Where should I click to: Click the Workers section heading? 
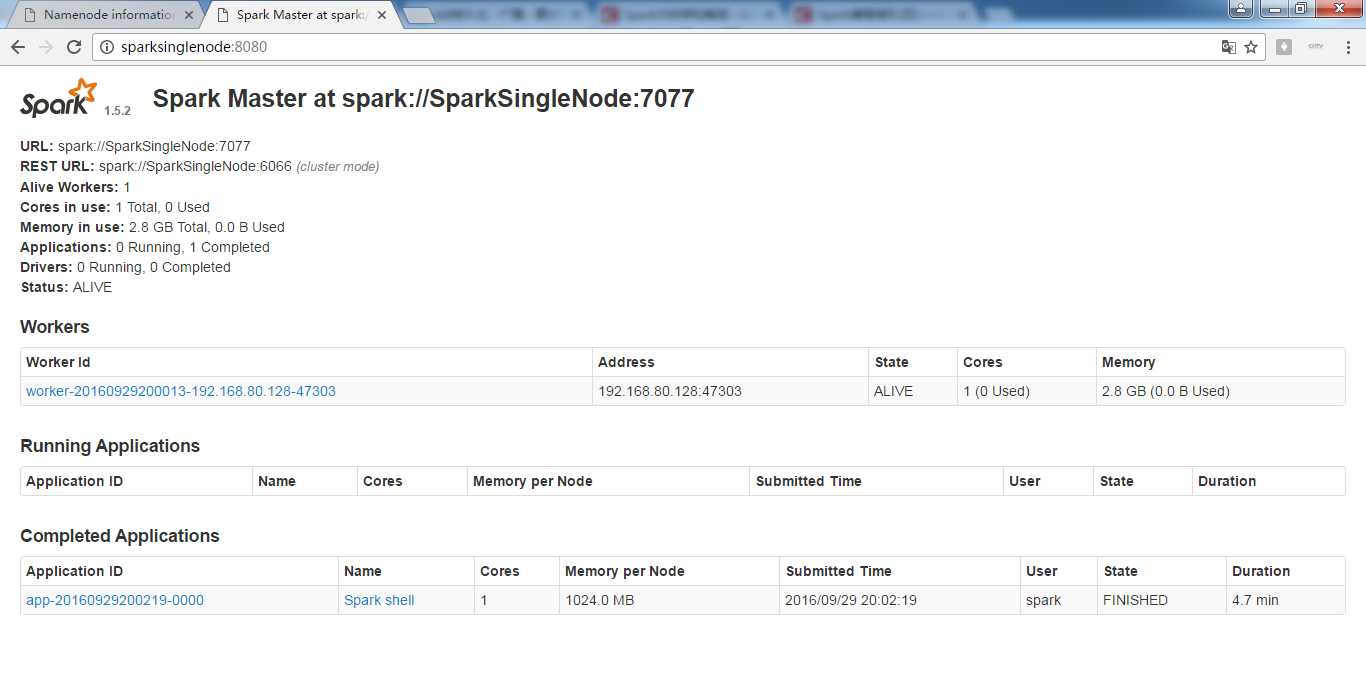55,327
